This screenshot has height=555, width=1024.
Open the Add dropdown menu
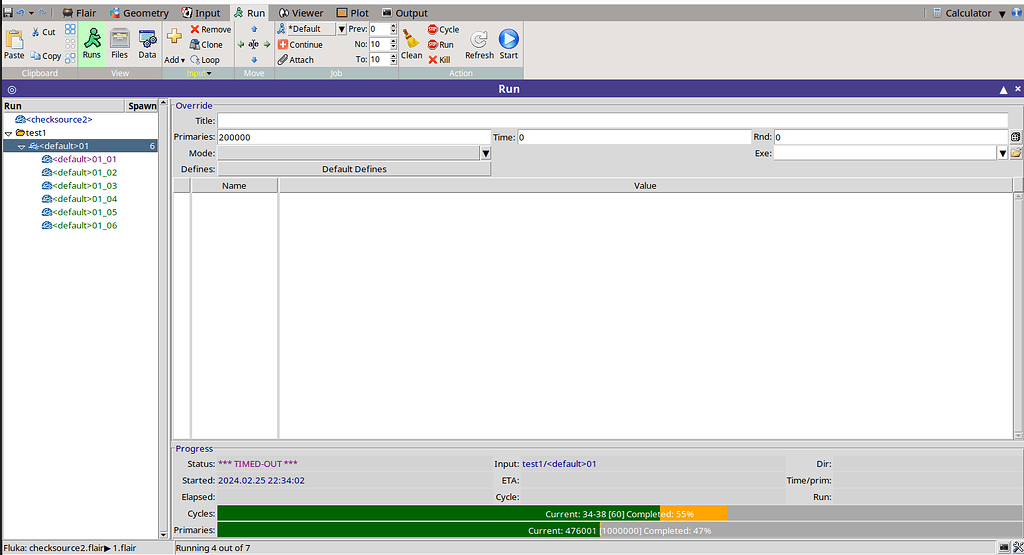pos(175,59)
